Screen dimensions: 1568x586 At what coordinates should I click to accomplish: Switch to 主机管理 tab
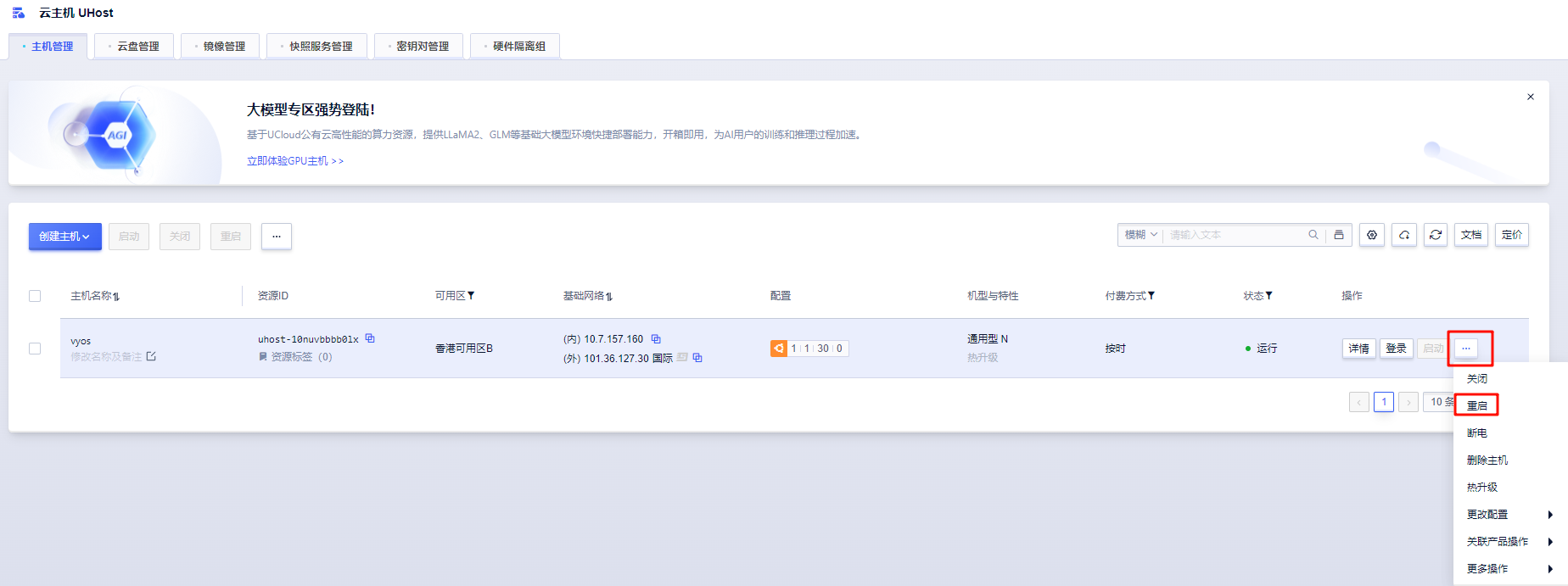point(48,47)
